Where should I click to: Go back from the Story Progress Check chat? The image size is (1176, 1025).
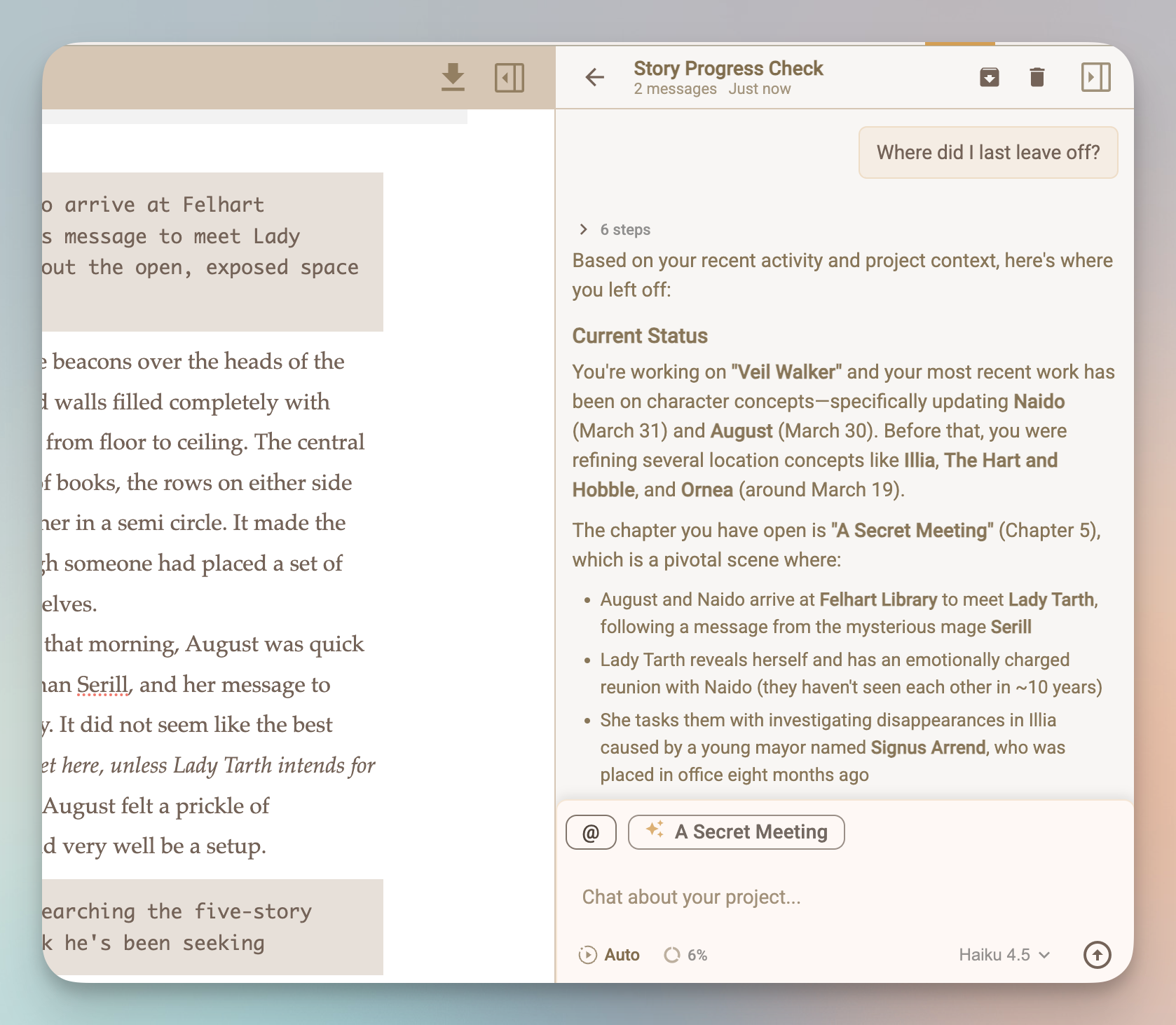click(x=595, y=78)
